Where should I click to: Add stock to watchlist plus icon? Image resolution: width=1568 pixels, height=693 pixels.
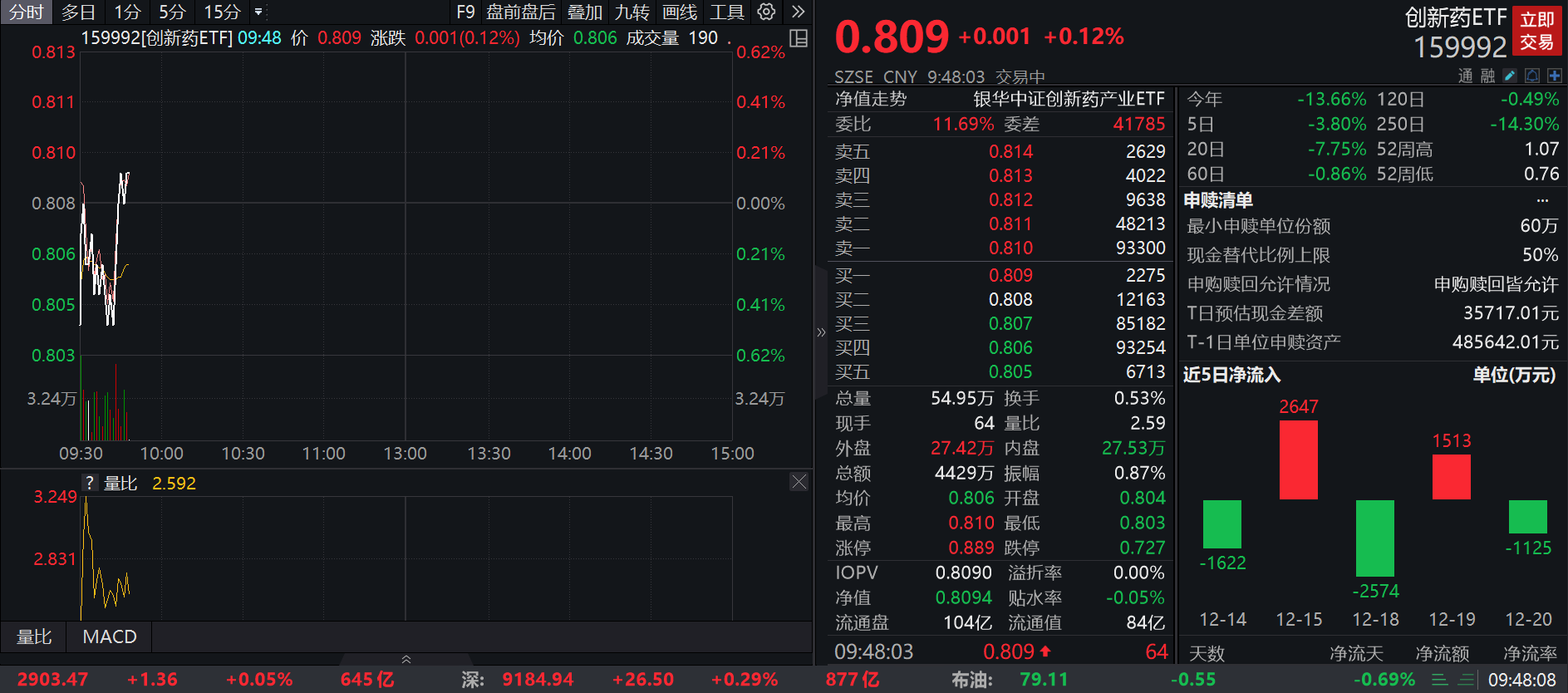[1554, 76]
